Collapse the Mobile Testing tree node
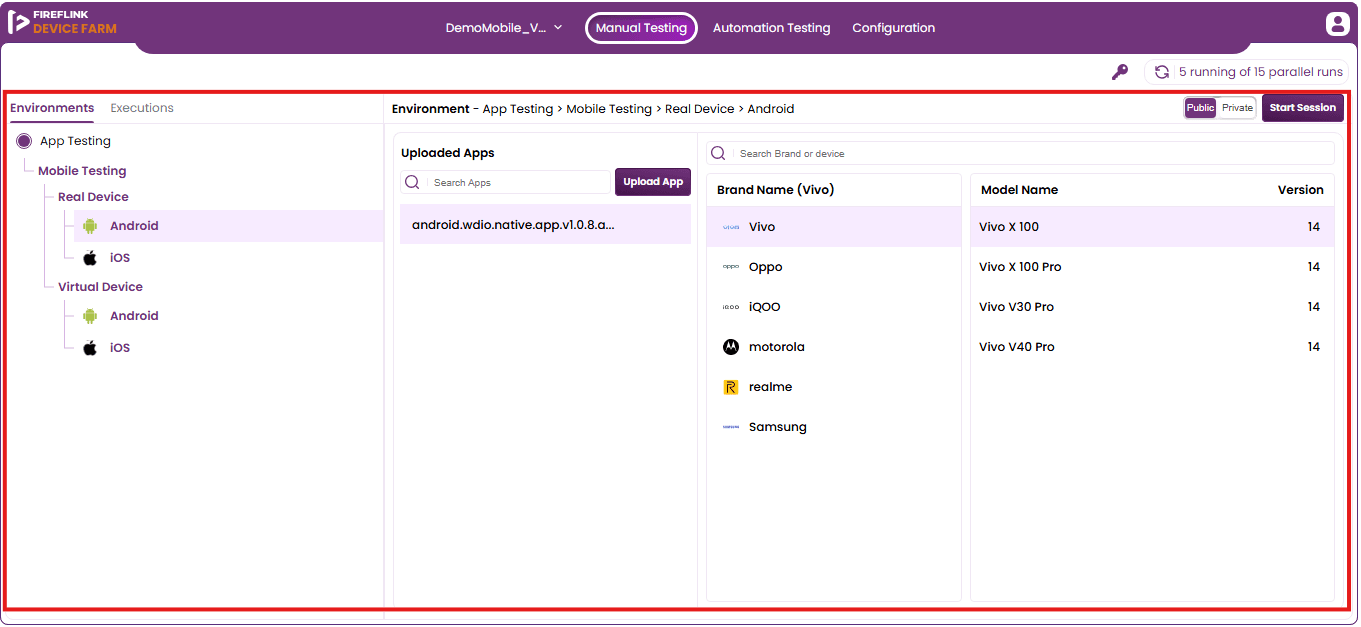 [82, 171]
